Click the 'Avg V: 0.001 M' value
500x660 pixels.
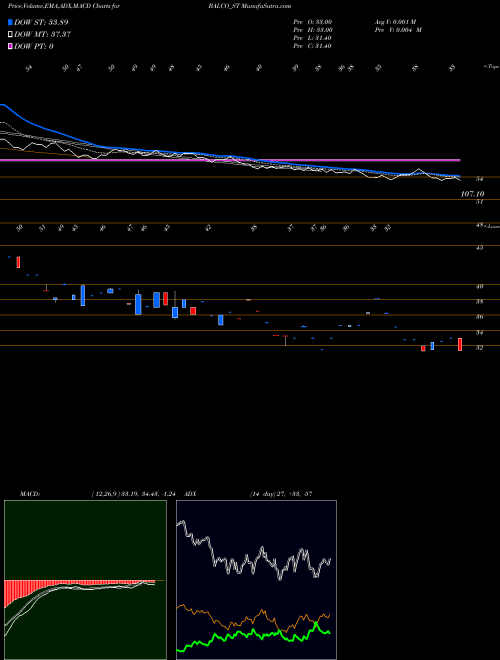click(394, 22)
